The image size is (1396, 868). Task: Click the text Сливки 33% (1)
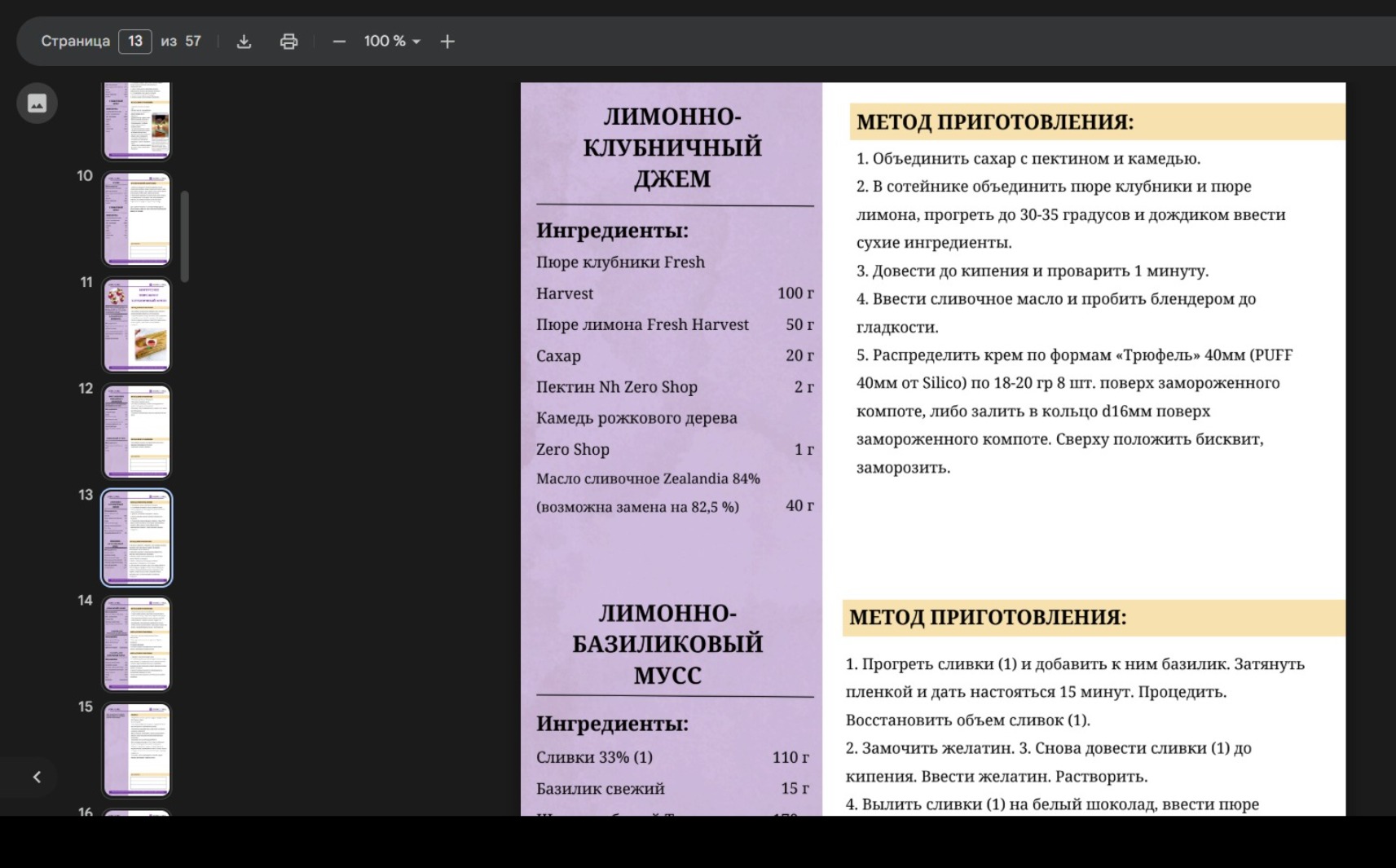[594, 757]
